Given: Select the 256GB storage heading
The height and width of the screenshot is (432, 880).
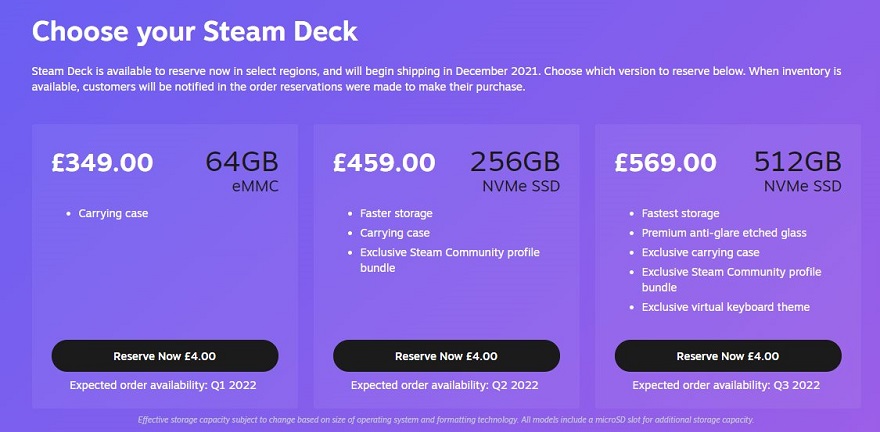Looking at the screenshot, I should tap(515, 162).
